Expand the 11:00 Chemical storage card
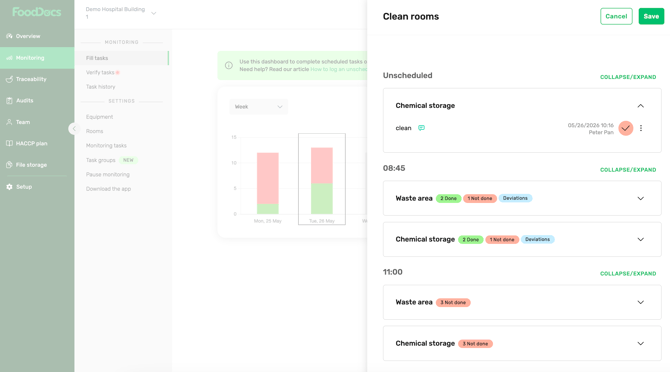670x372 pixels. pos(641,343)
